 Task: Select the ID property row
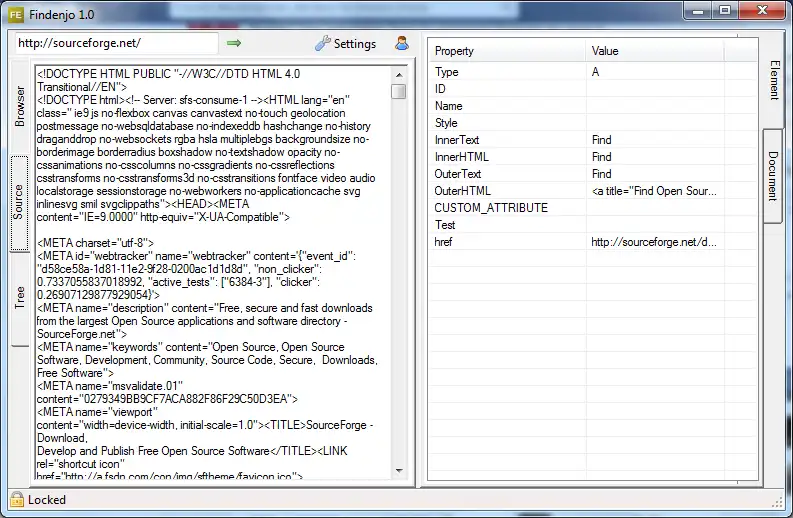593,89
